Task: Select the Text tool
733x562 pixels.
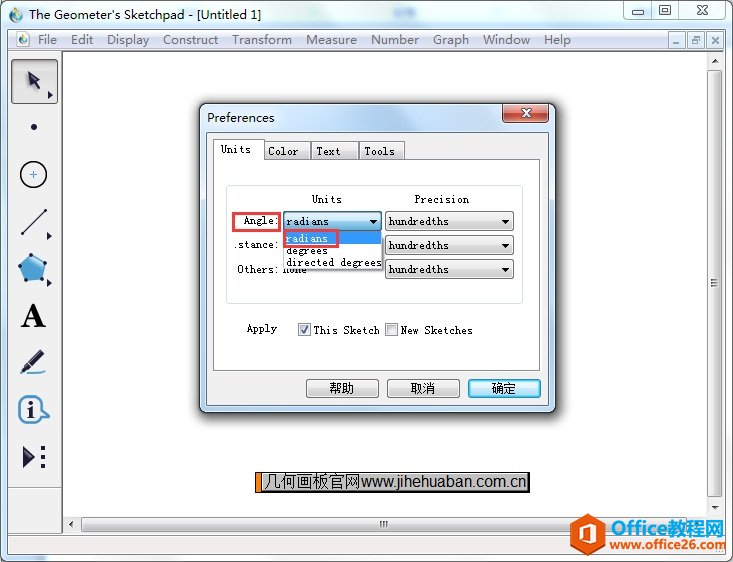Action: pos(33,316)
